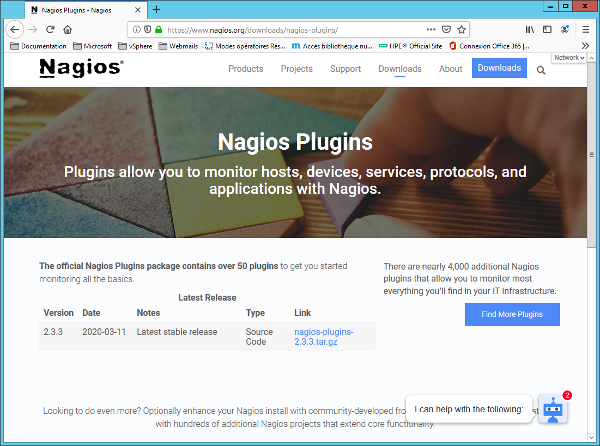Screen dimensions: 600x446
Task: Open the Products menu item
Action: [245, 69]
